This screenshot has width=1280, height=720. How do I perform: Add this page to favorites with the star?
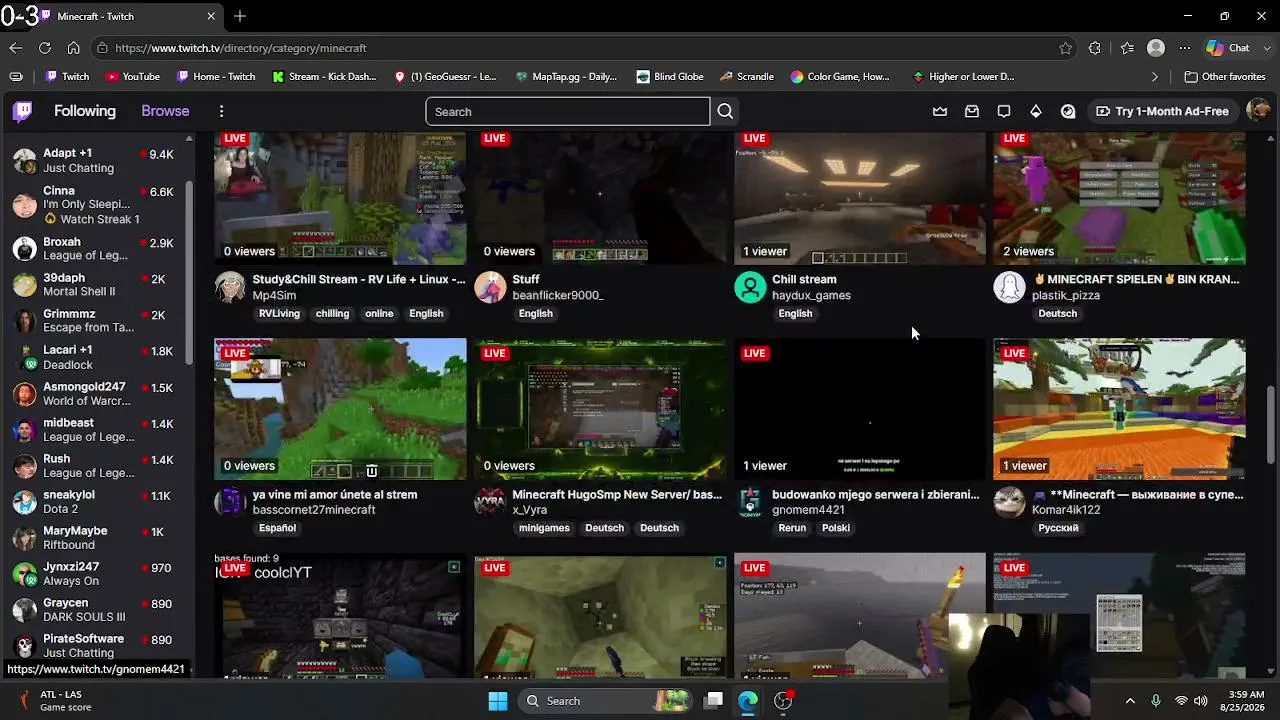pos(1066,48)
